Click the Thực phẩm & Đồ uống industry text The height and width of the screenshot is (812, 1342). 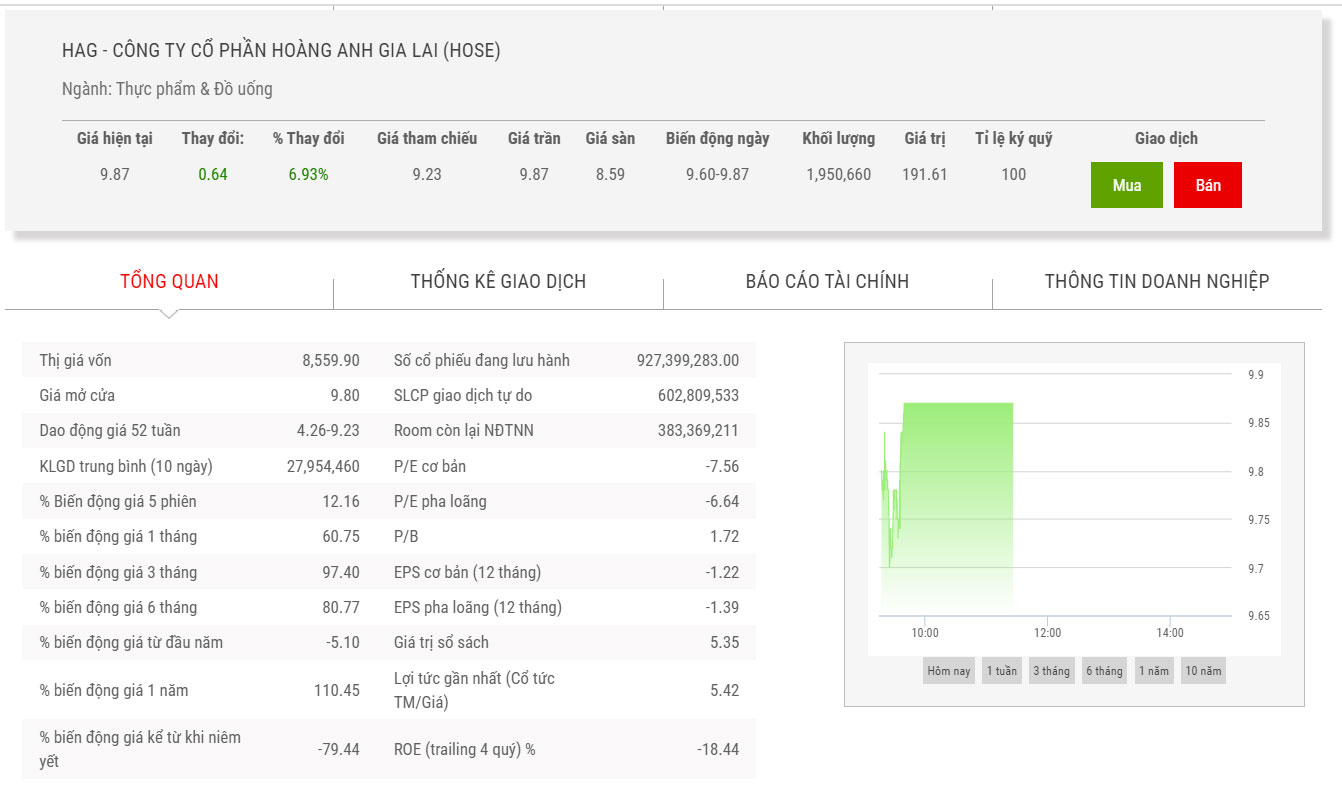[194, 89]
